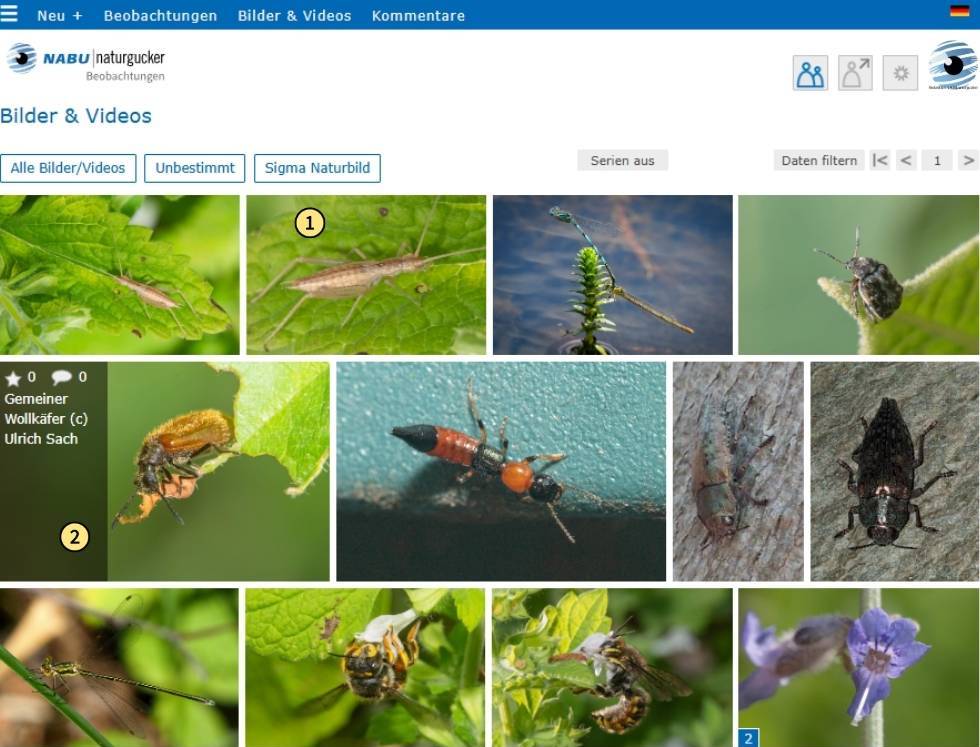This screenshot has height=747, width=980.
Task: Open the red rove beetle thumbnail
Action: pos(501,471)
